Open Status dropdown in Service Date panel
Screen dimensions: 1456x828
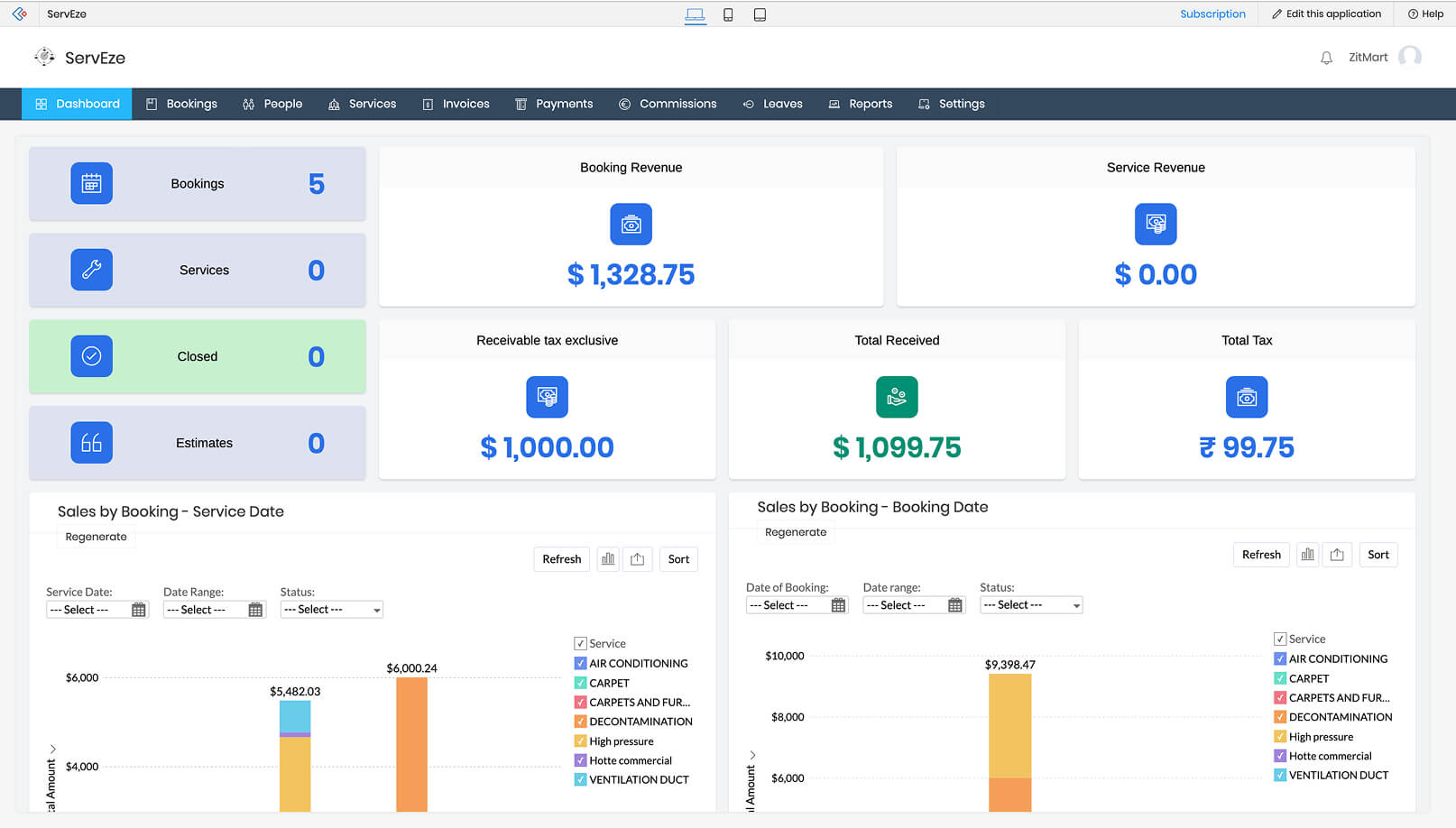[331, 610]
